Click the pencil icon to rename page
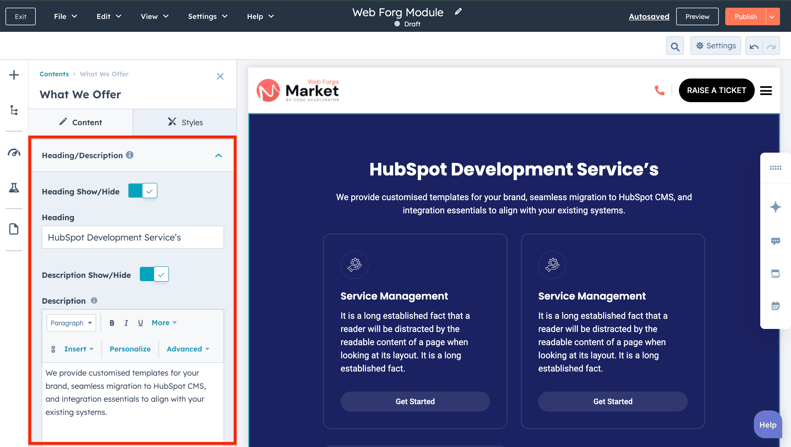The height and width of the screenshot is (447, 791). tap(458, 12)
